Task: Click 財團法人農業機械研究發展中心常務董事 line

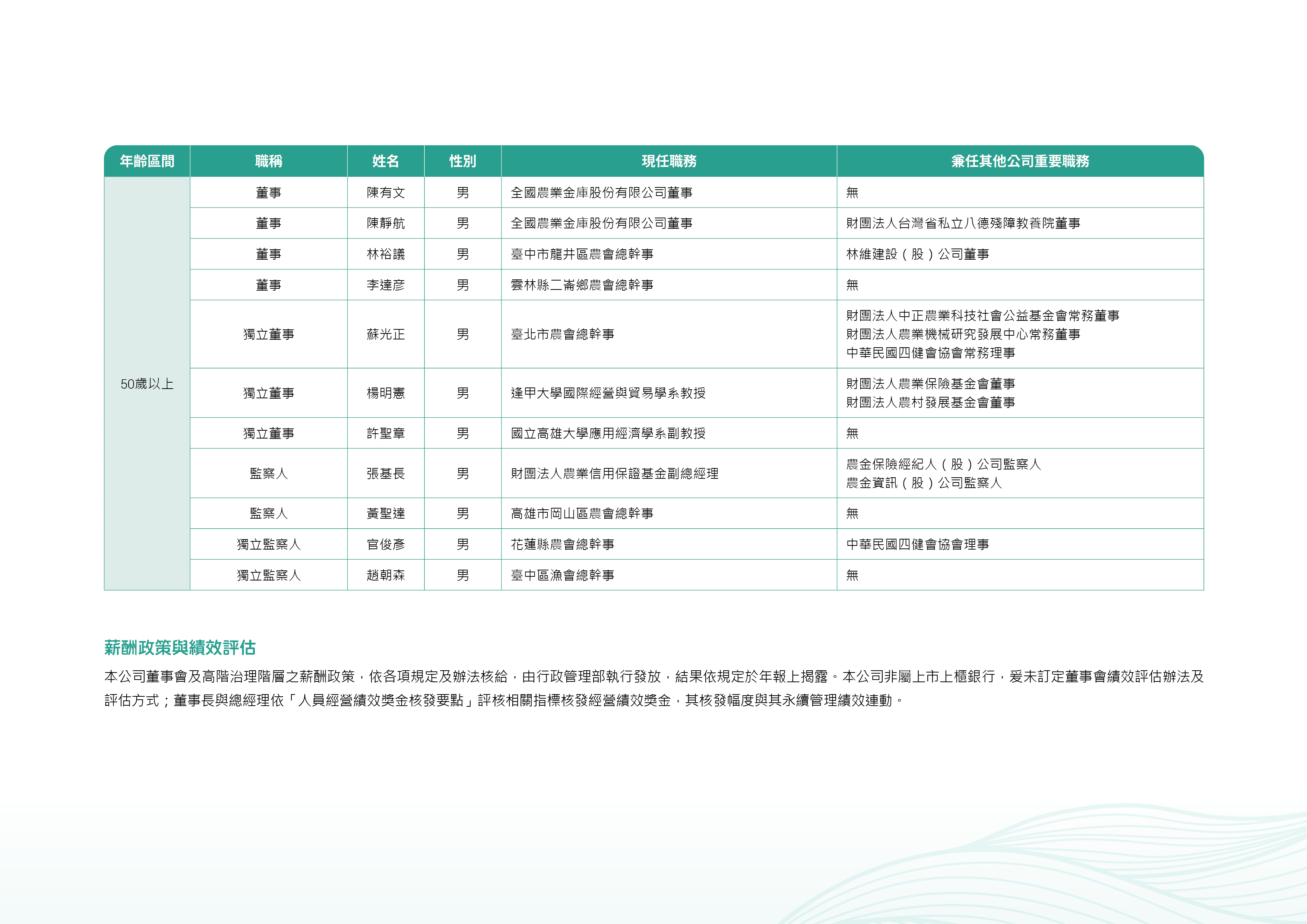Action: 963,334
